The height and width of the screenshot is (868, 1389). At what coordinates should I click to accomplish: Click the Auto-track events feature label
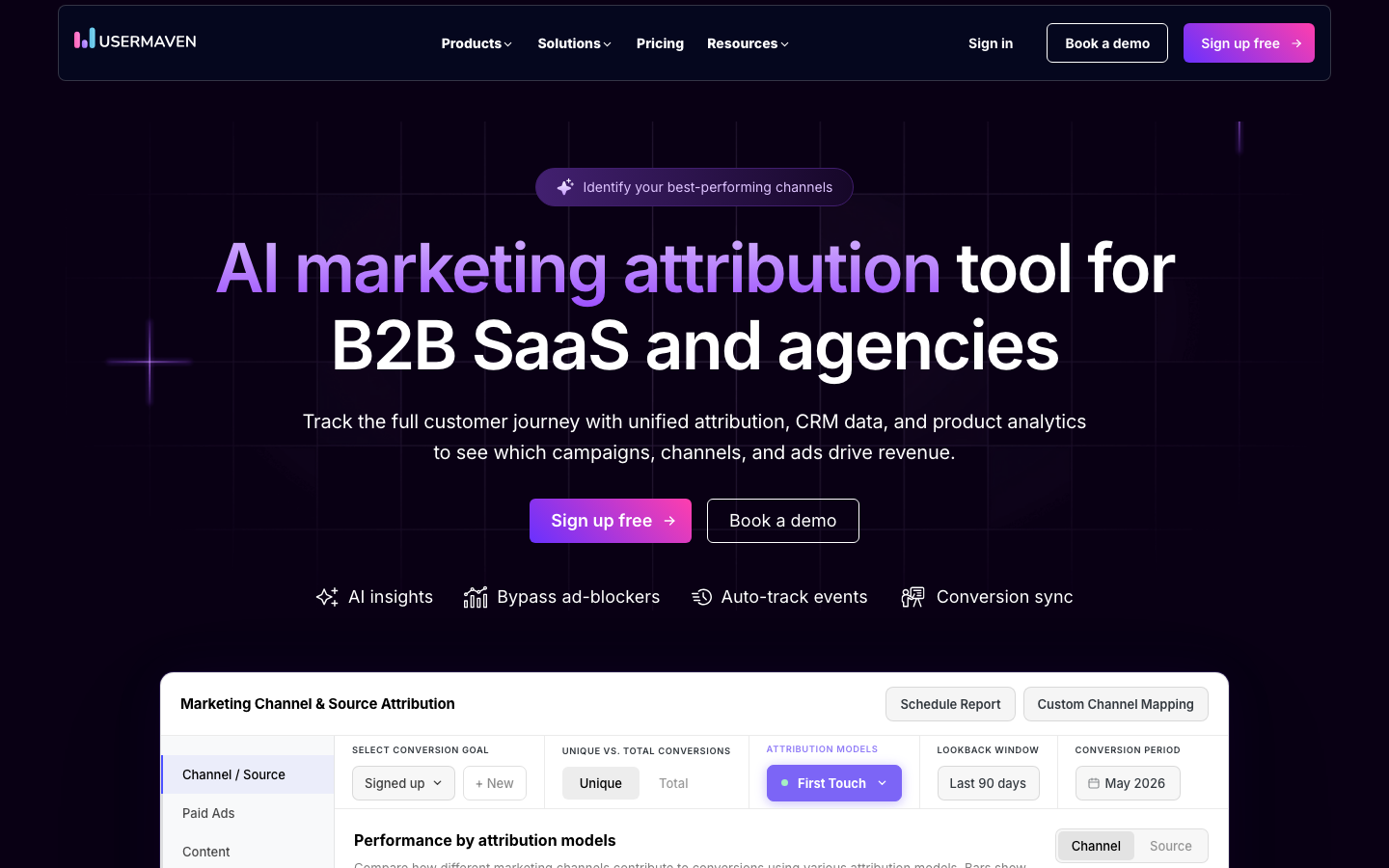click(795, 597)
